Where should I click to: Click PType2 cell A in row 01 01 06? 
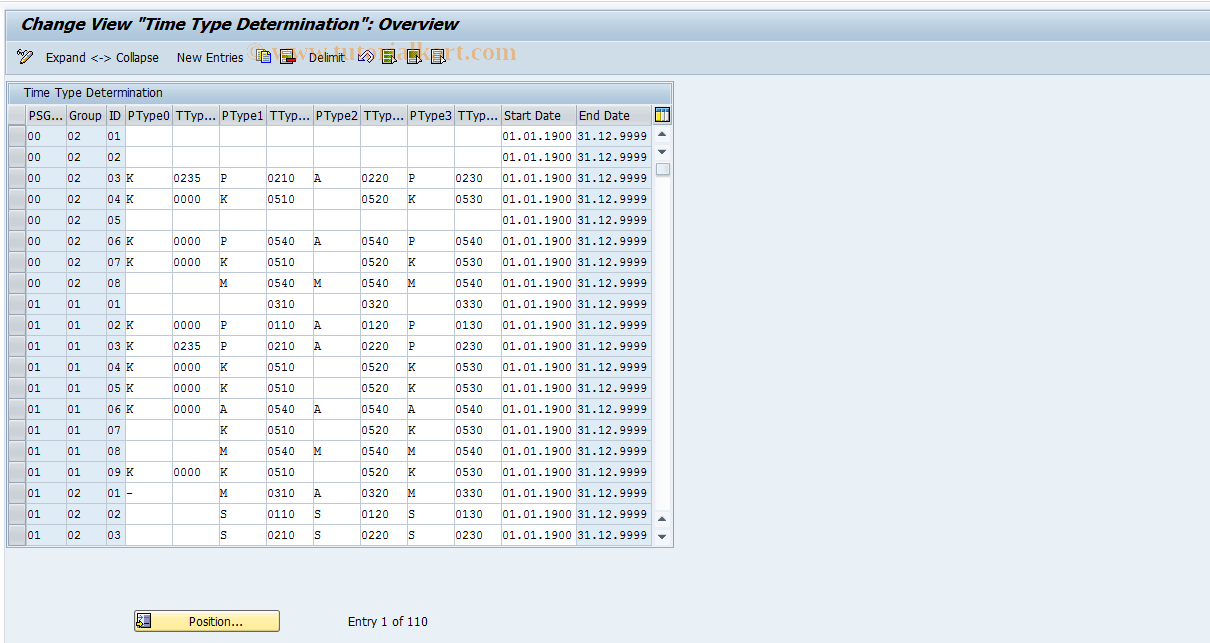pyautogui.click(x=337, y=409)
